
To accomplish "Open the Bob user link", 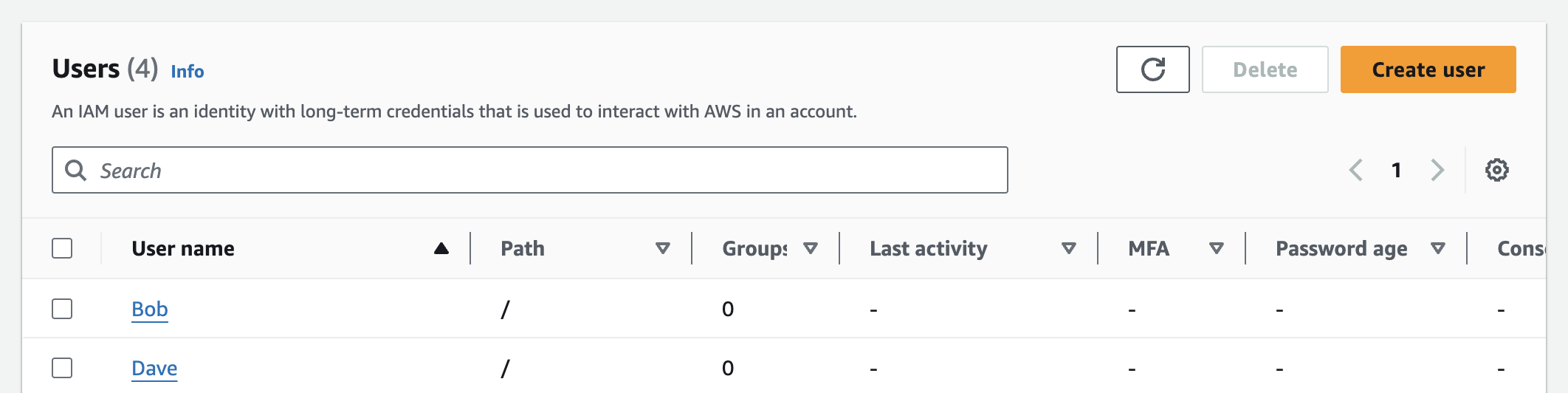I will (x=150, y=309).
